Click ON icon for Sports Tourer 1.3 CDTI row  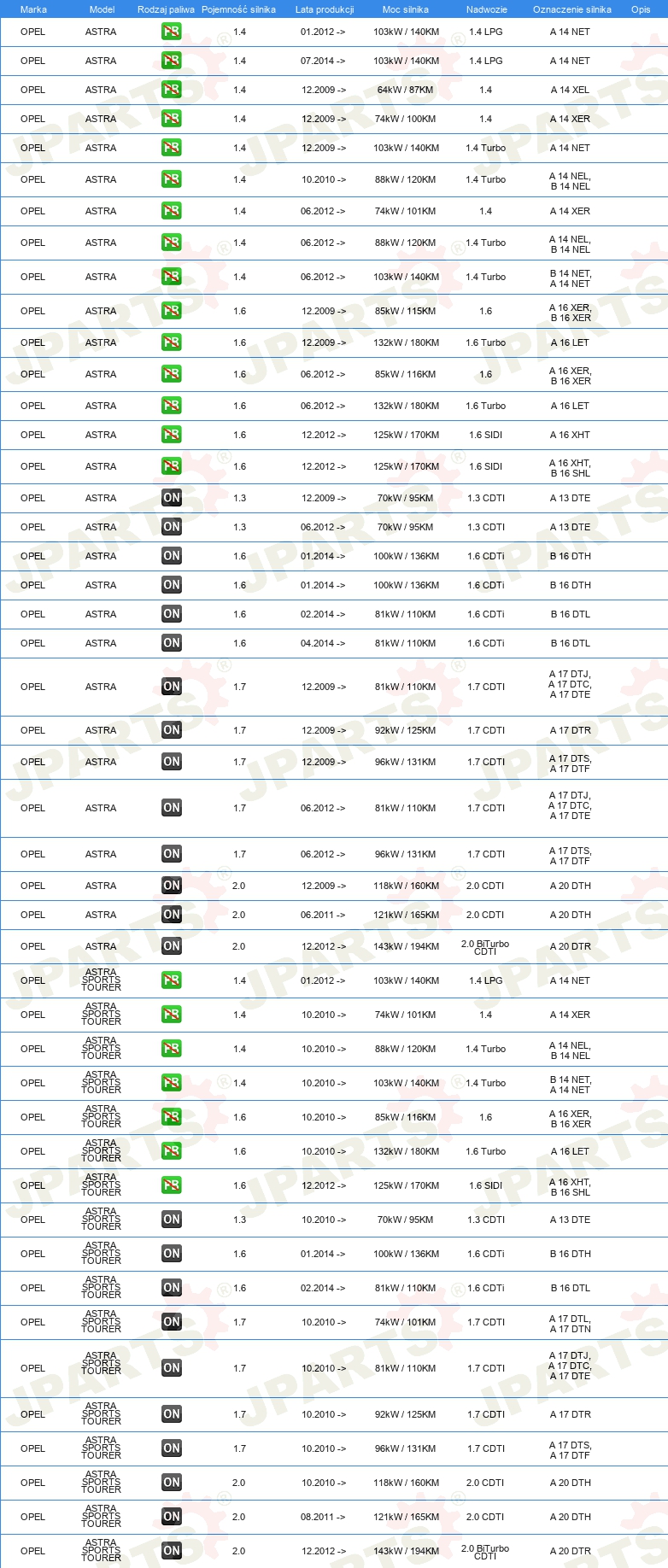click(x=171, y=1220)
